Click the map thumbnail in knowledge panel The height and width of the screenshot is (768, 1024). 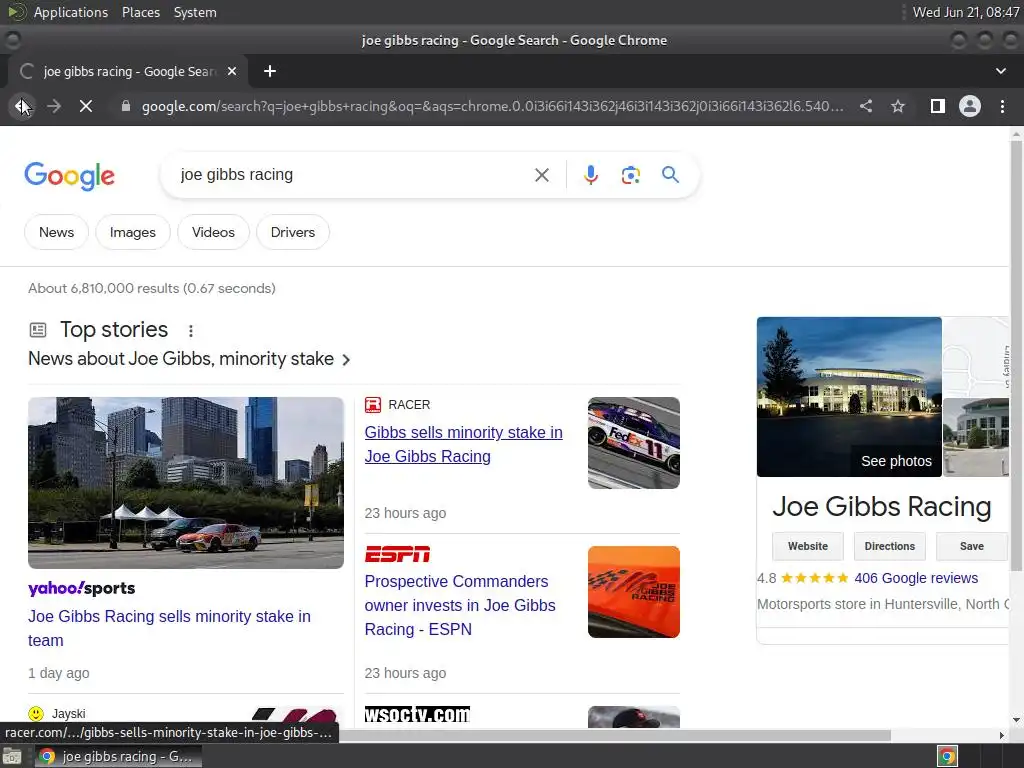point(976,356)
